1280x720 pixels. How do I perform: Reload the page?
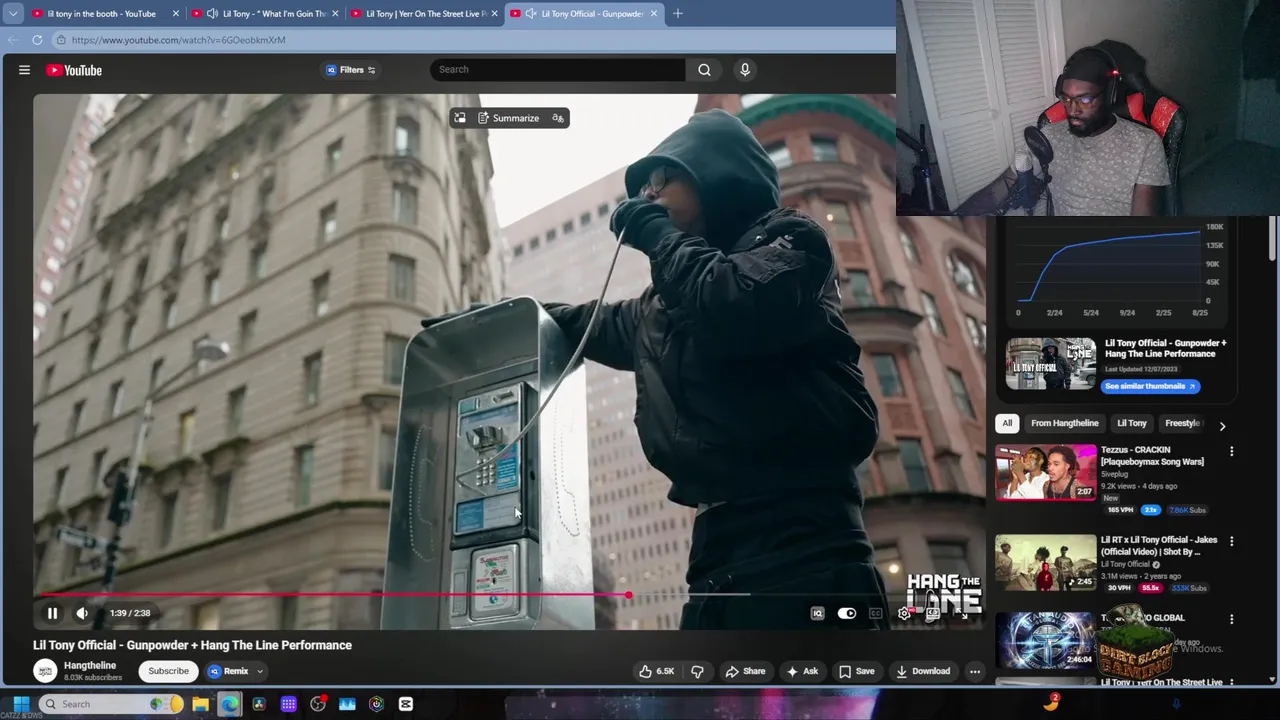[x=37, y=40]
